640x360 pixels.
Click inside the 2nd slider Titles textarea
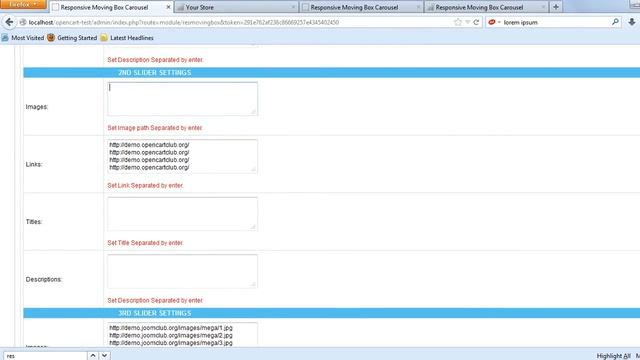click(x=182, y=214)
